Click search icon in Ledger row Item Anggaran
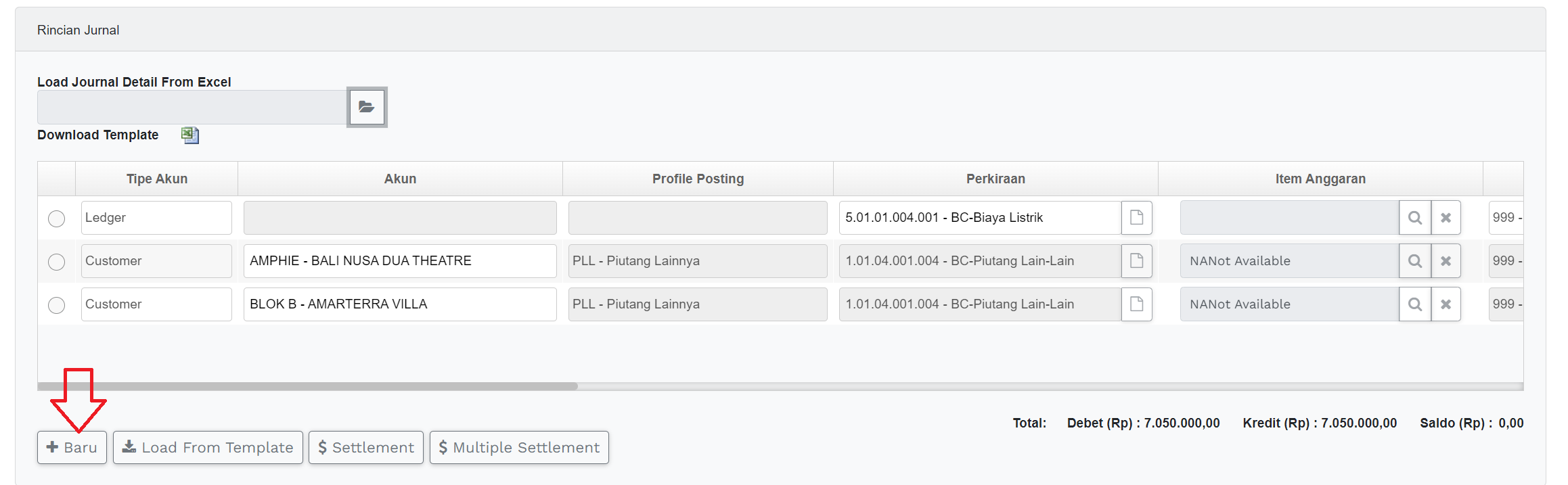This screenshot has width=1568, height=485. tap(1414, 218)
